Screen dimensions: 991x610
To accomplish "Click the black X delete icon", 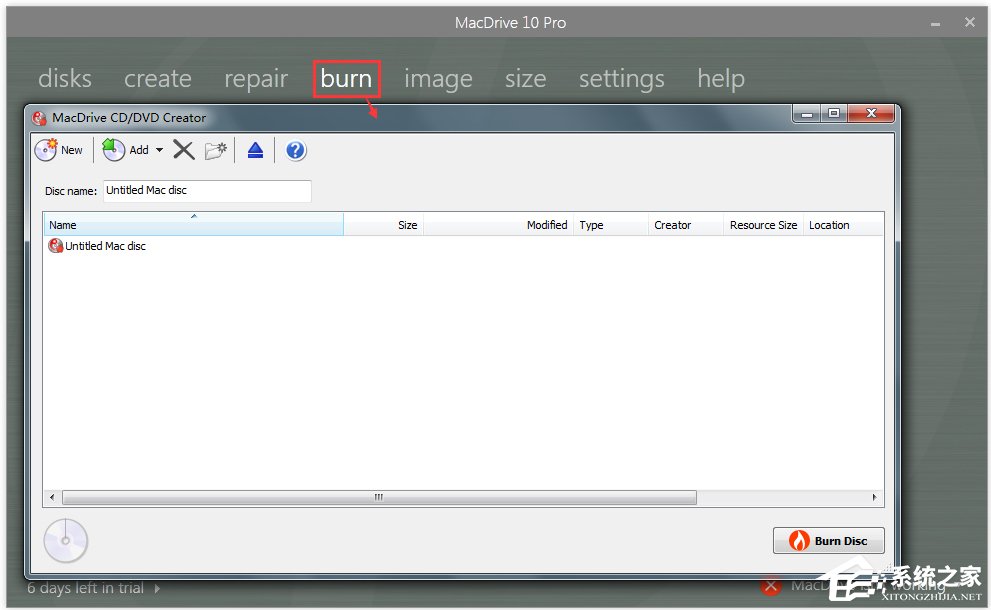I will (184, 150).
